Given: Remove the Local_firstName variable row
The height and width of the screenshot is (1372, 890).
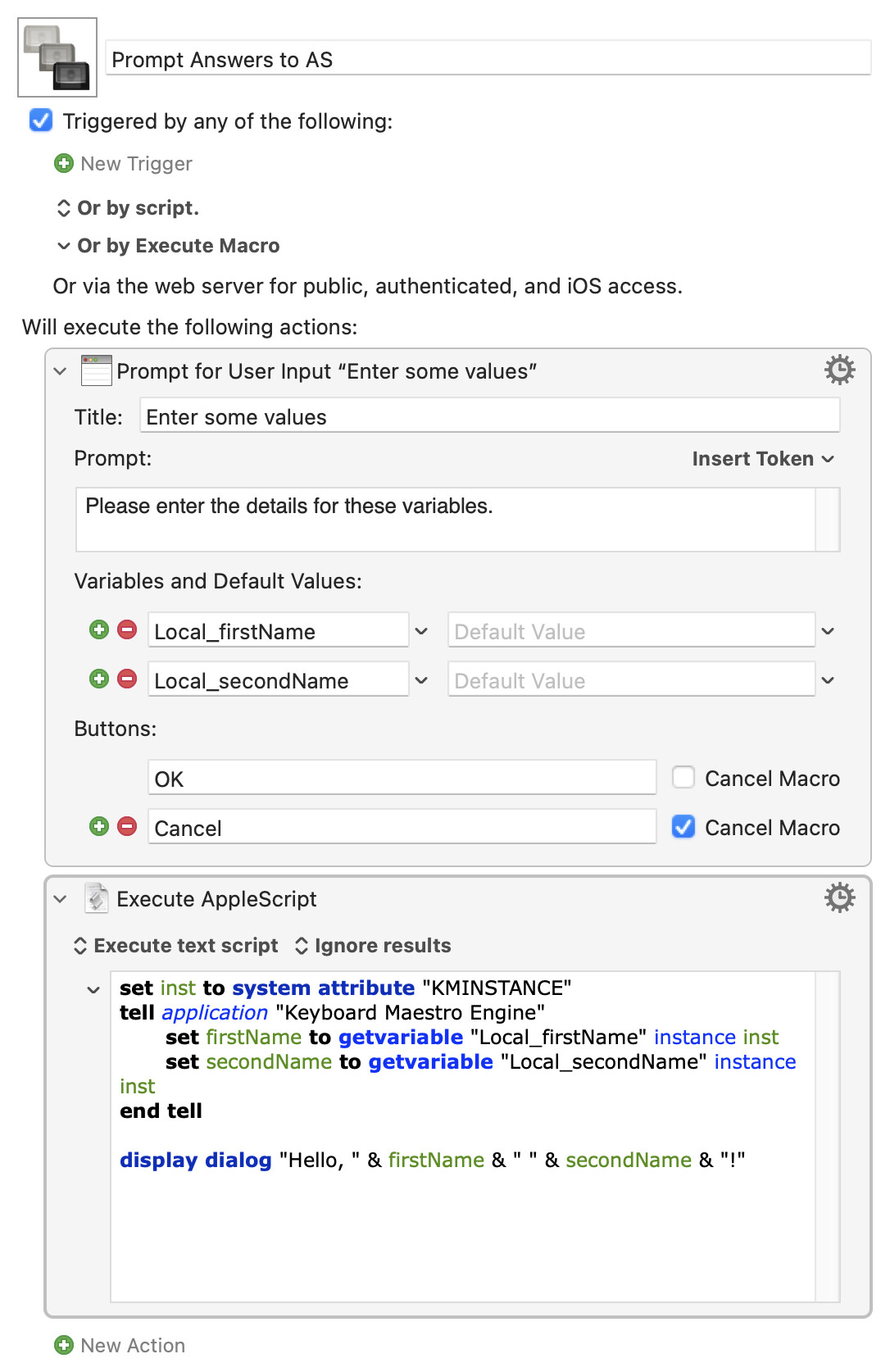Looking at the screenshot, I should [127, 629].
